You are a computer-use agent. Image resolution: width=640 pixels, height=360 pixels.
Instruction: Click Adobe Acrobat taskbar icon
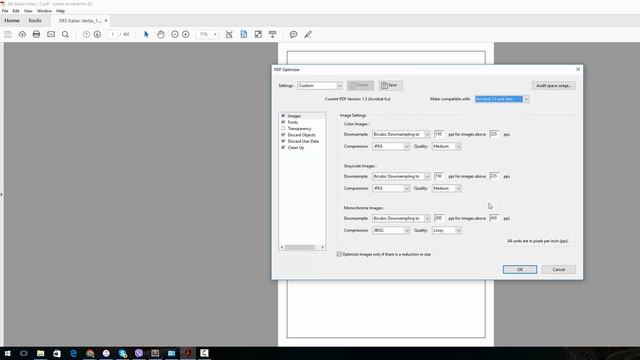point(188,353)
